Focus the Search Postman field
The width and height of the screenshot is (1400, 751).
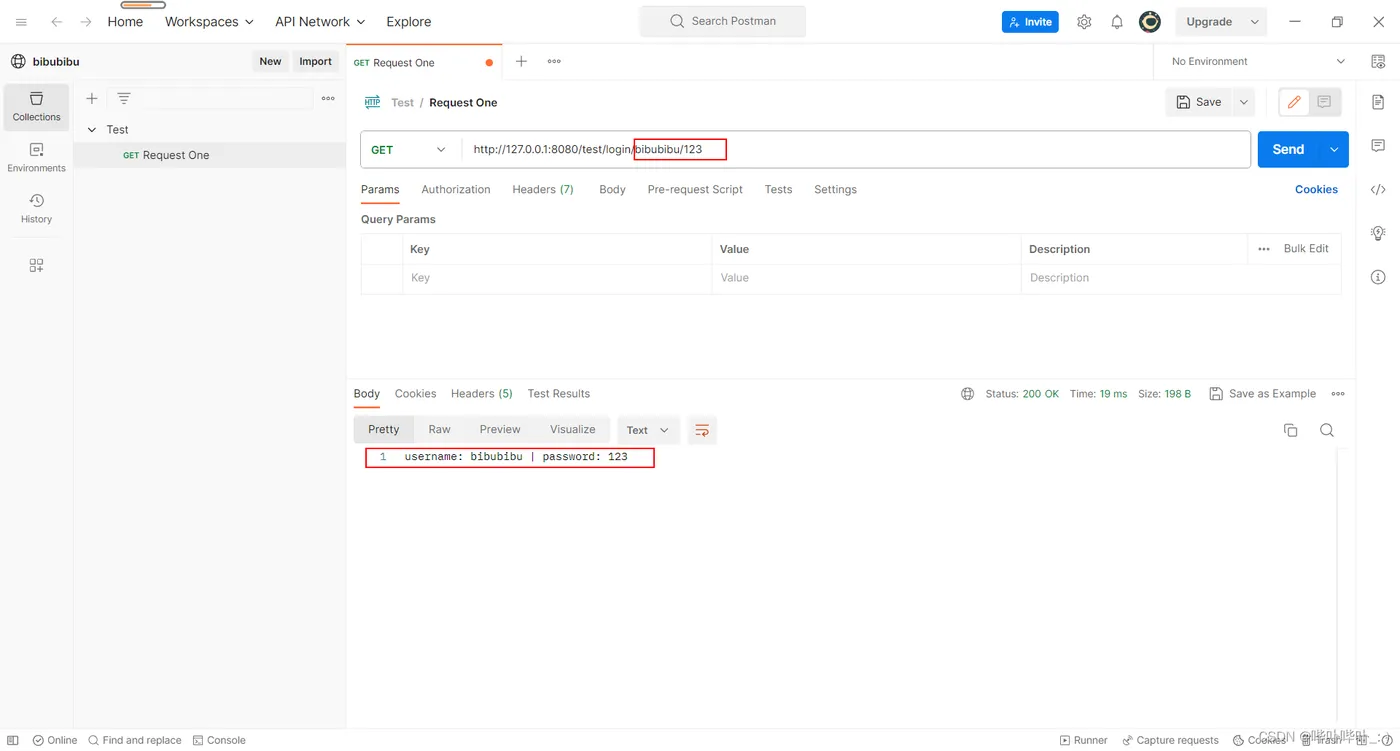(x=723, y=22)
